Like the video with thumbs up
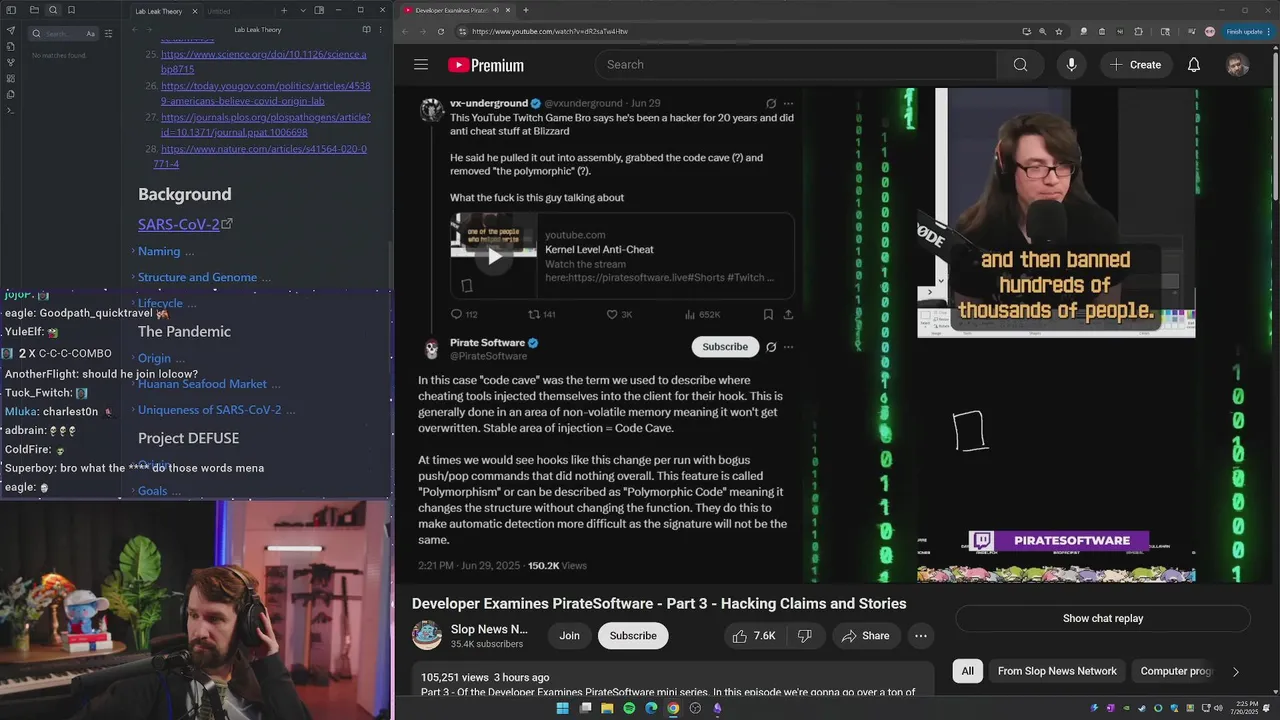 pos(754,636)
